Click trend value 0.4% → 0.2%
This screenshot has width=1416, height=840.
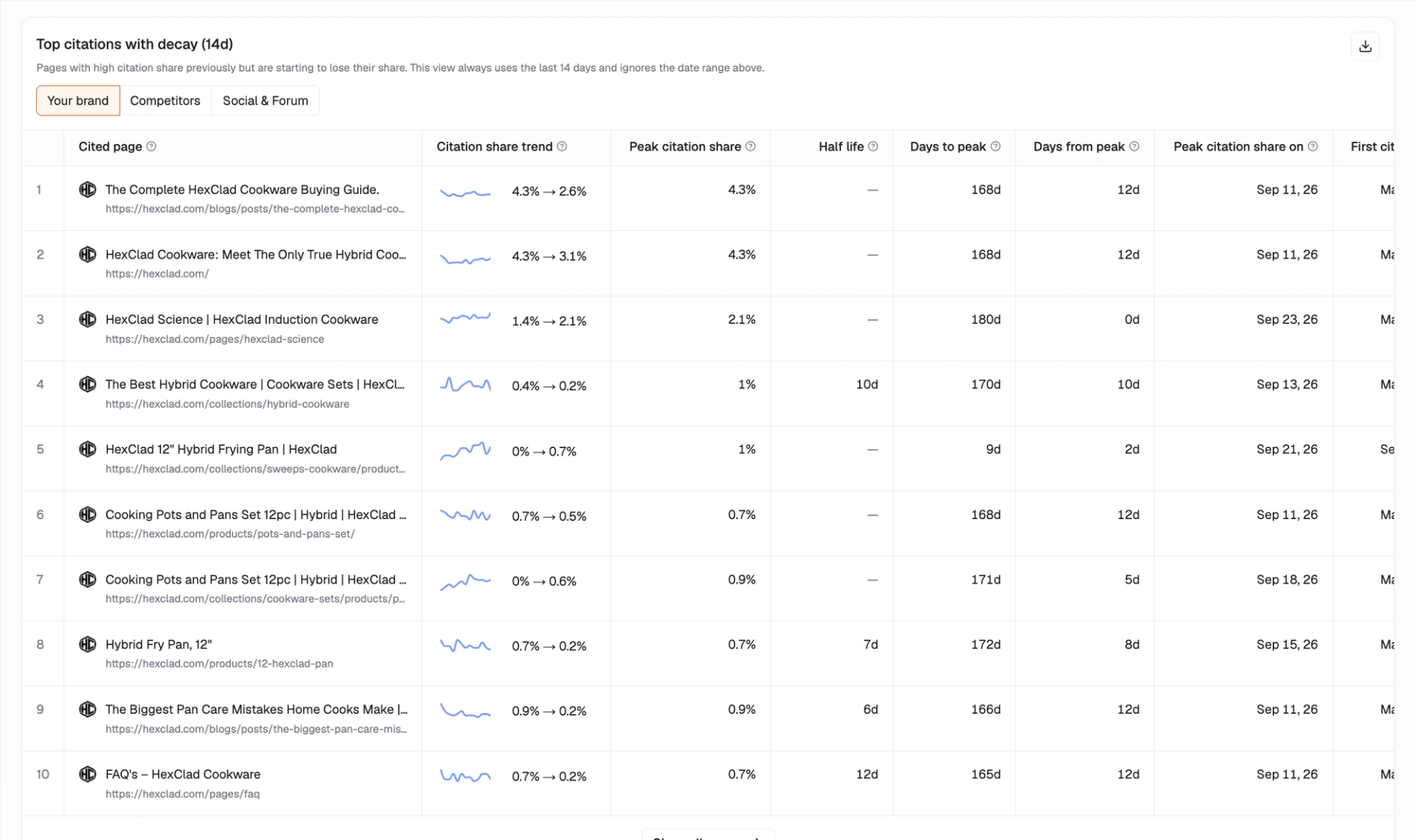tap(549, 386)
